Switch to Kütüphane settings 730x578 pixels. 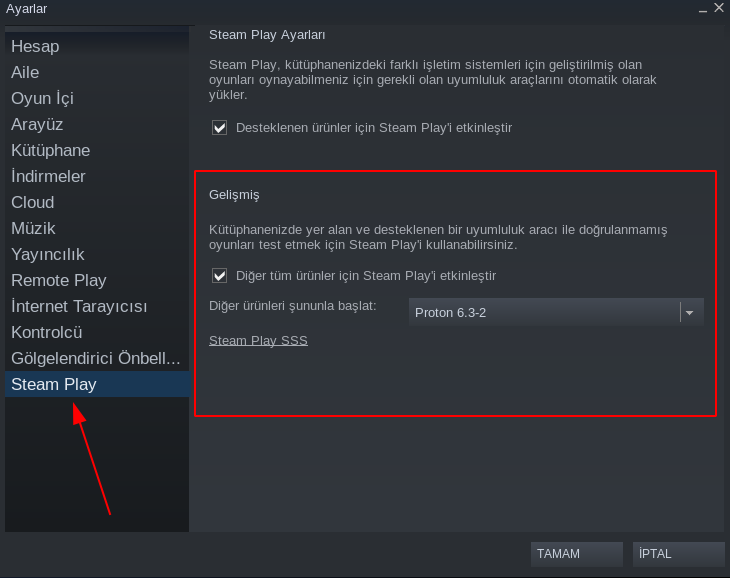[x=51, y=151]
